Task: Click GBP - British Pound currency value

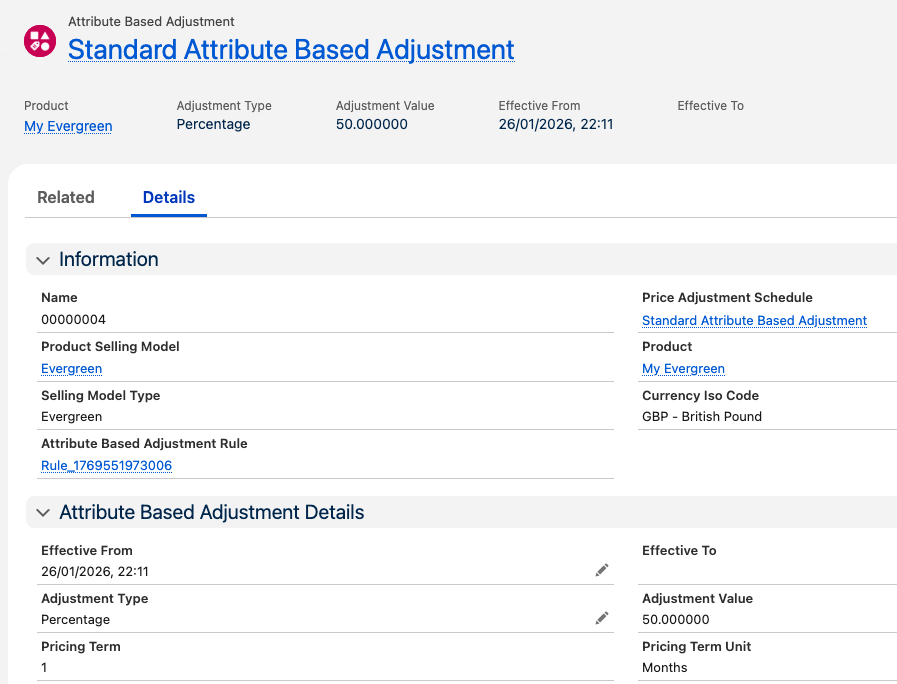Action: [701, 416]
